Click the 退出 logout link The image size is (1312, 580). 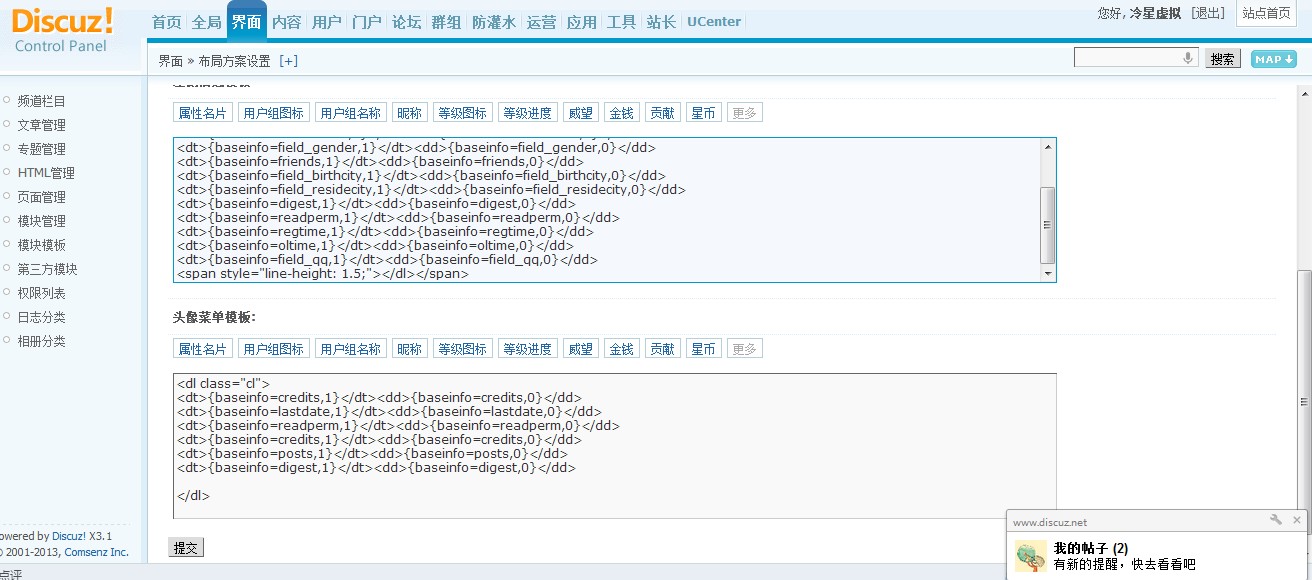(1208, 13)
